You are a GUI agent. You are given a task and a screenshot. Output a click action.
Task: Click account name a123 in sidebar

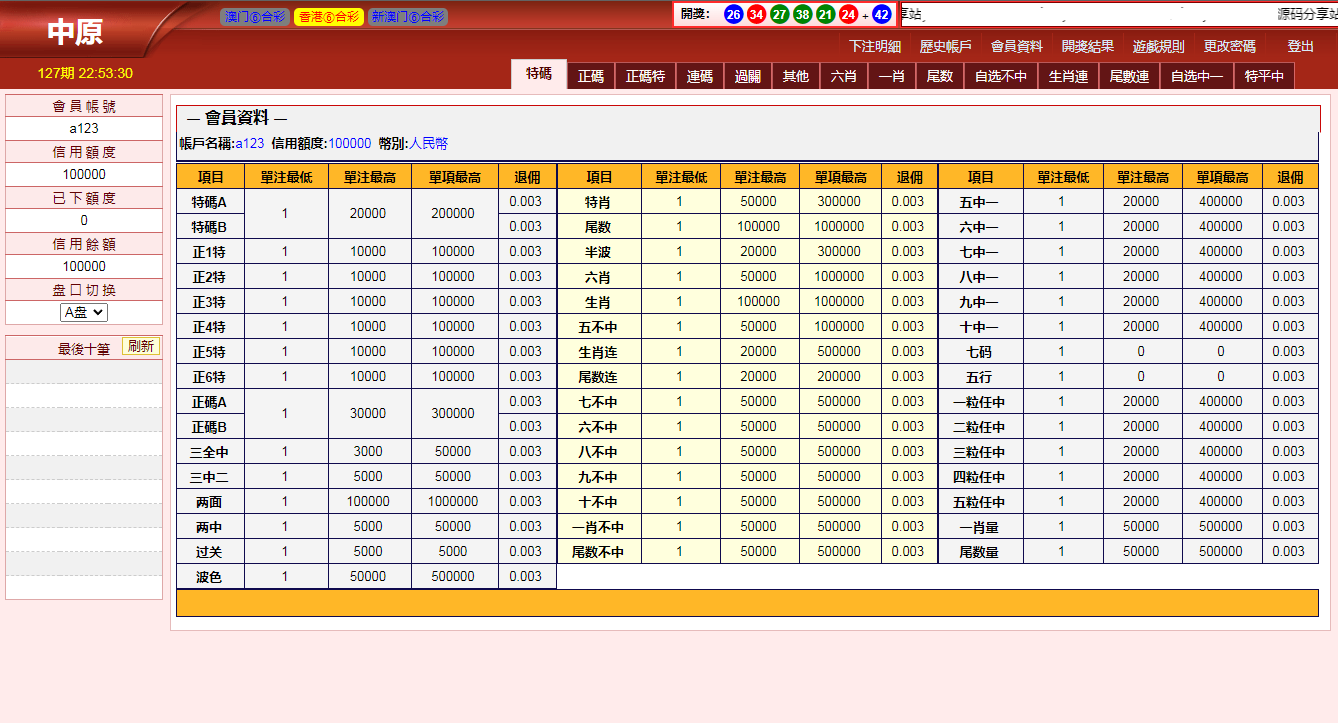[x=84, y=129]
